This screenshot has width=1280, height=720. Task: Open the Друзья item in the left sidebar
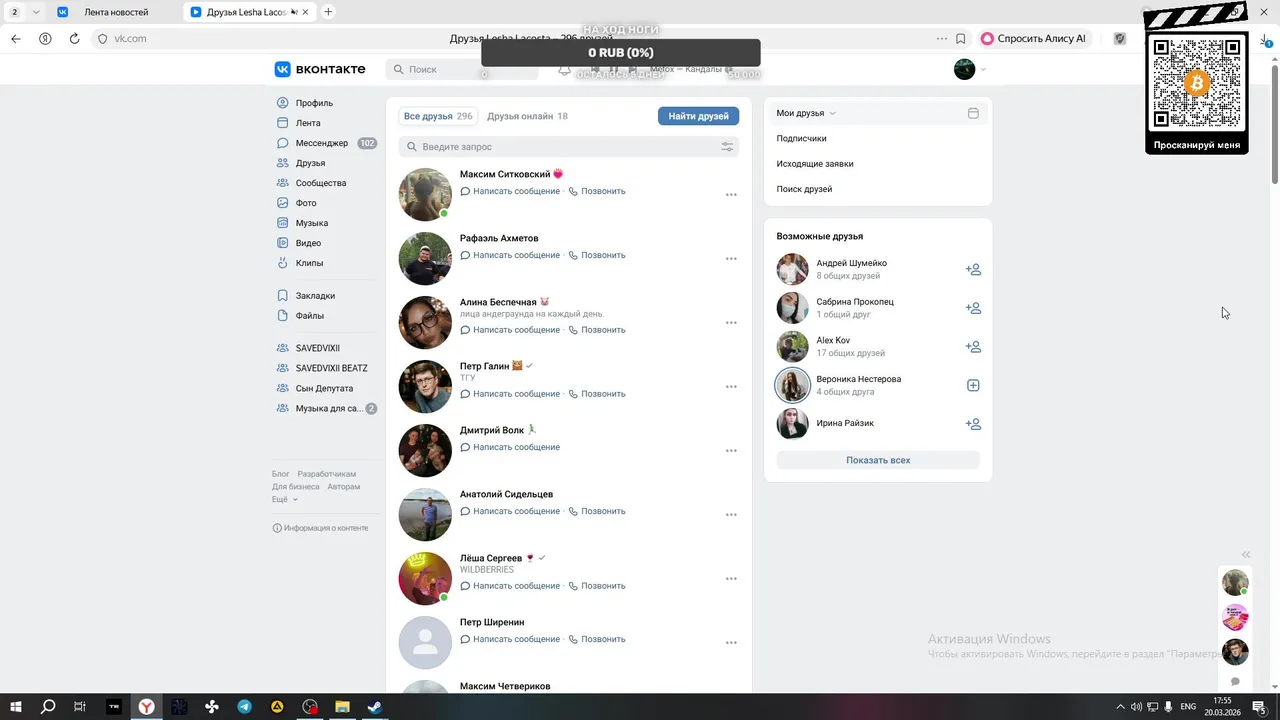click(310, 163)
